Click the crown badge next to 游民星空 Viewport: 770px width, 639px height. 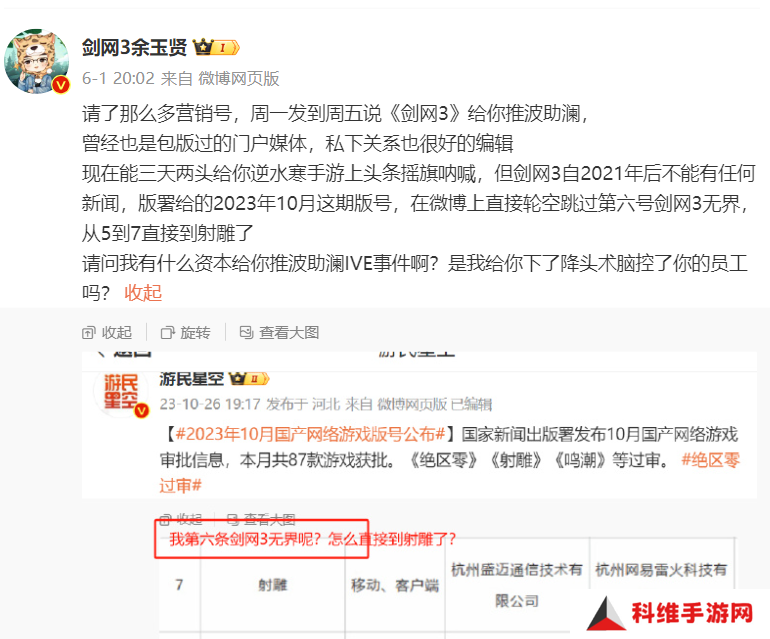(249, 379)
